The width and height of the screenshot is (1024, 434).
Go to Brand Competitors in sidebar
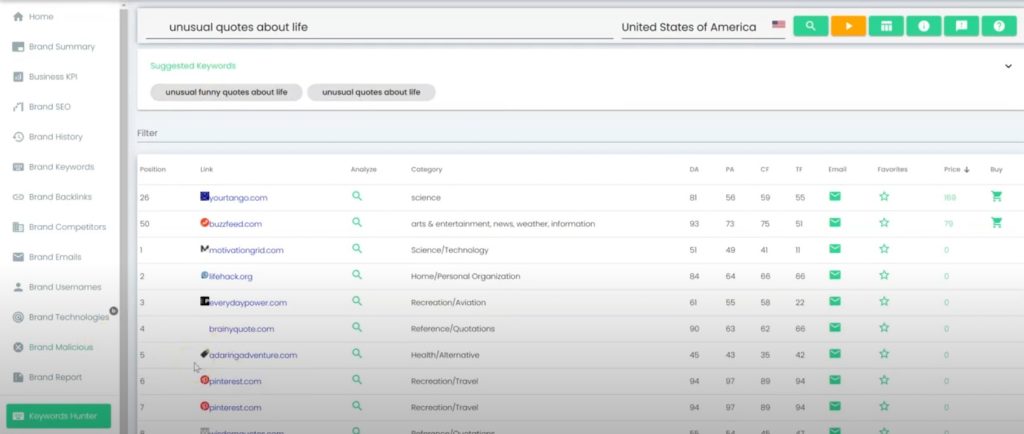point(66,227)
